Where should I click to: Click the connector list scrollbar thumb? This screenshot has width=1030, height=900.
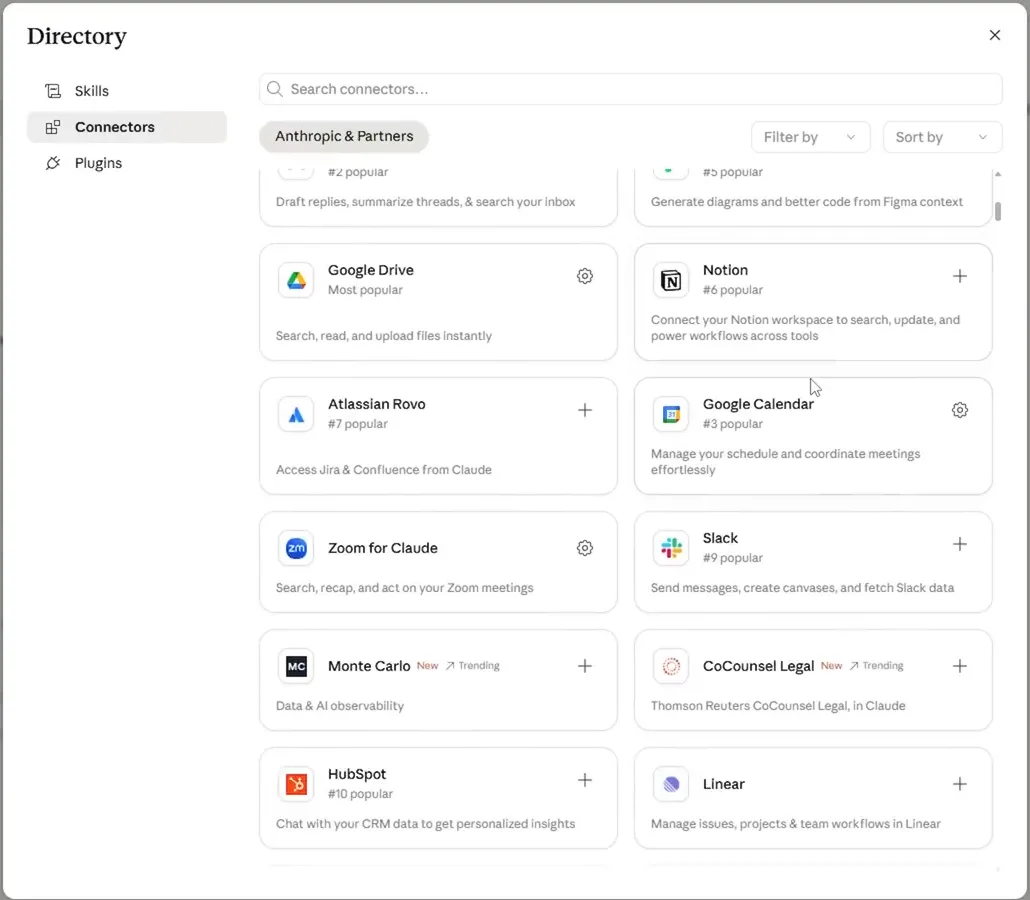pyautogui.click(x=998, y=212)
